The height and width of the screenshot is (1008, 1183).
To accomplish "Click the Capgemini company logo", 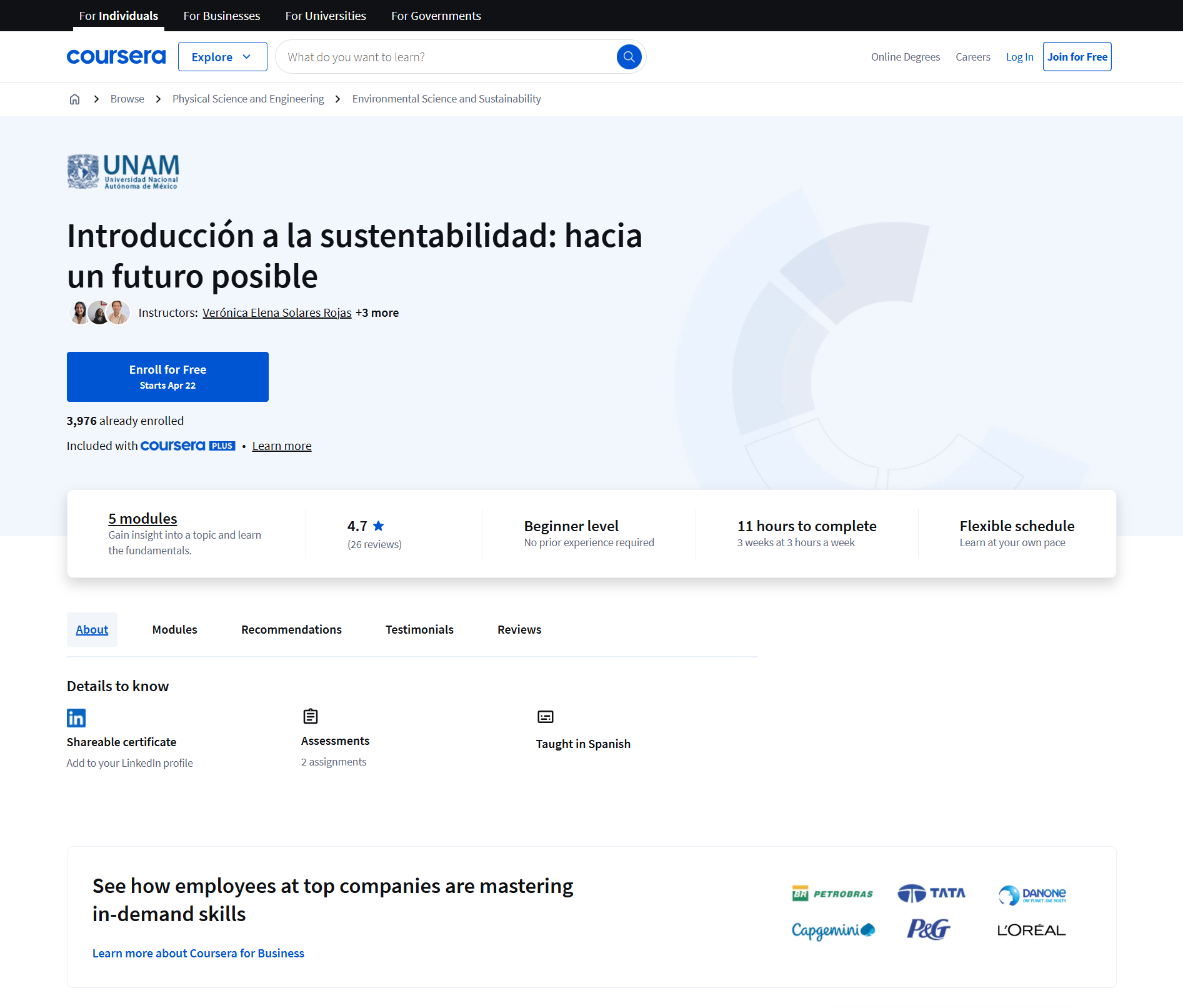I will (x=833, y=931).
